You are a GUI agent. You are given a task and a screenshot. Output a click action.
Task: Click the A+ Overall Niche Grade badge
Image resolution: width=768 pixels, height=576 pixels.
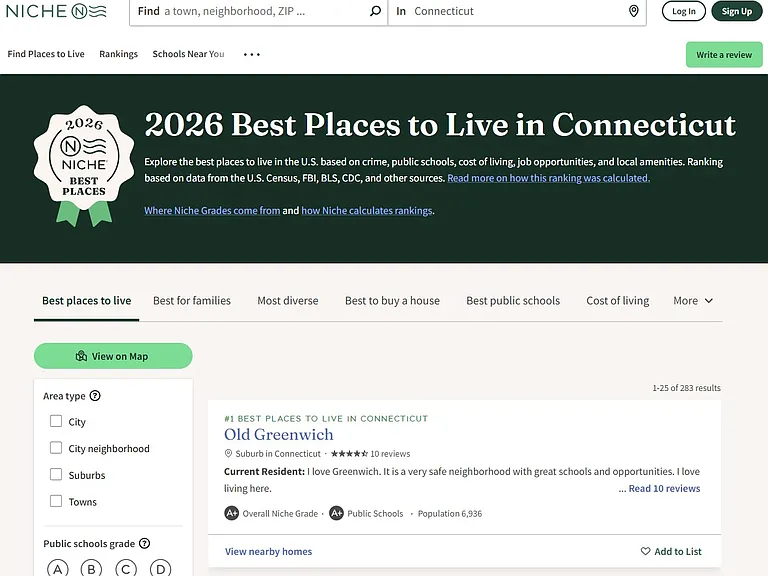pyautogui.click(x=231, y=513)
